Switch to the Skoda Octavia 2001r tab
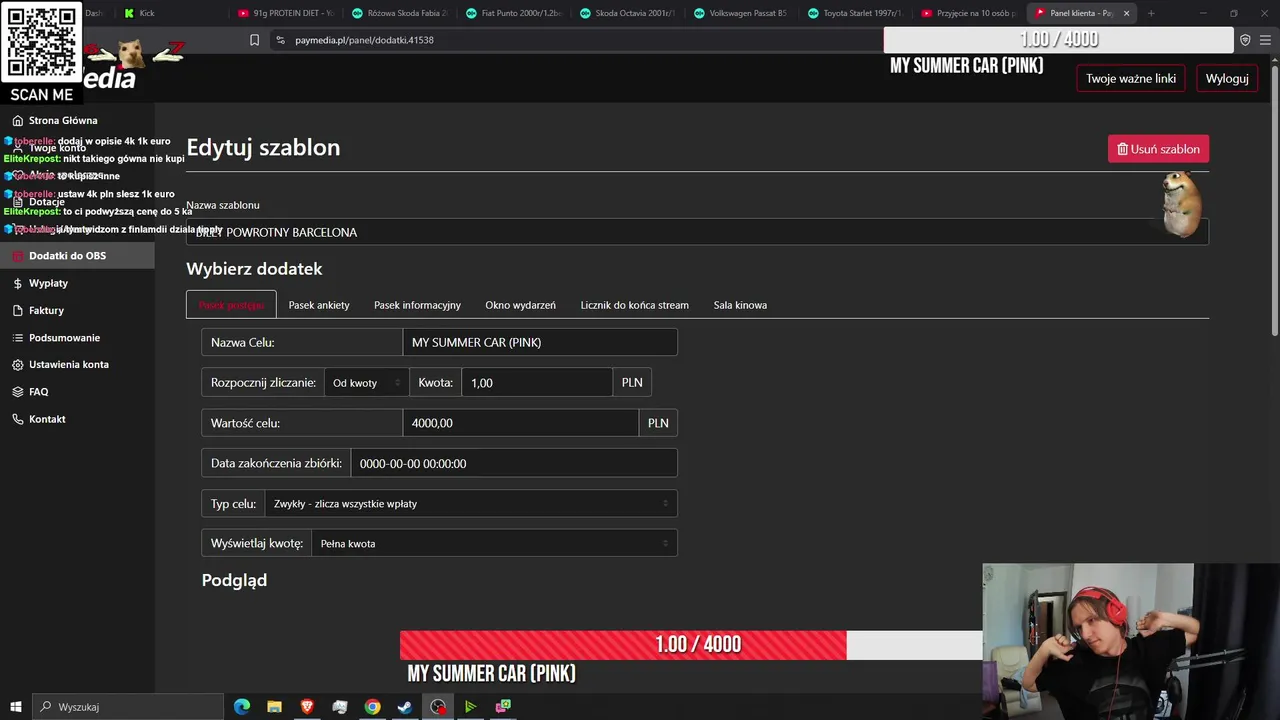The image size is (1280, 720). coord(628,13)
